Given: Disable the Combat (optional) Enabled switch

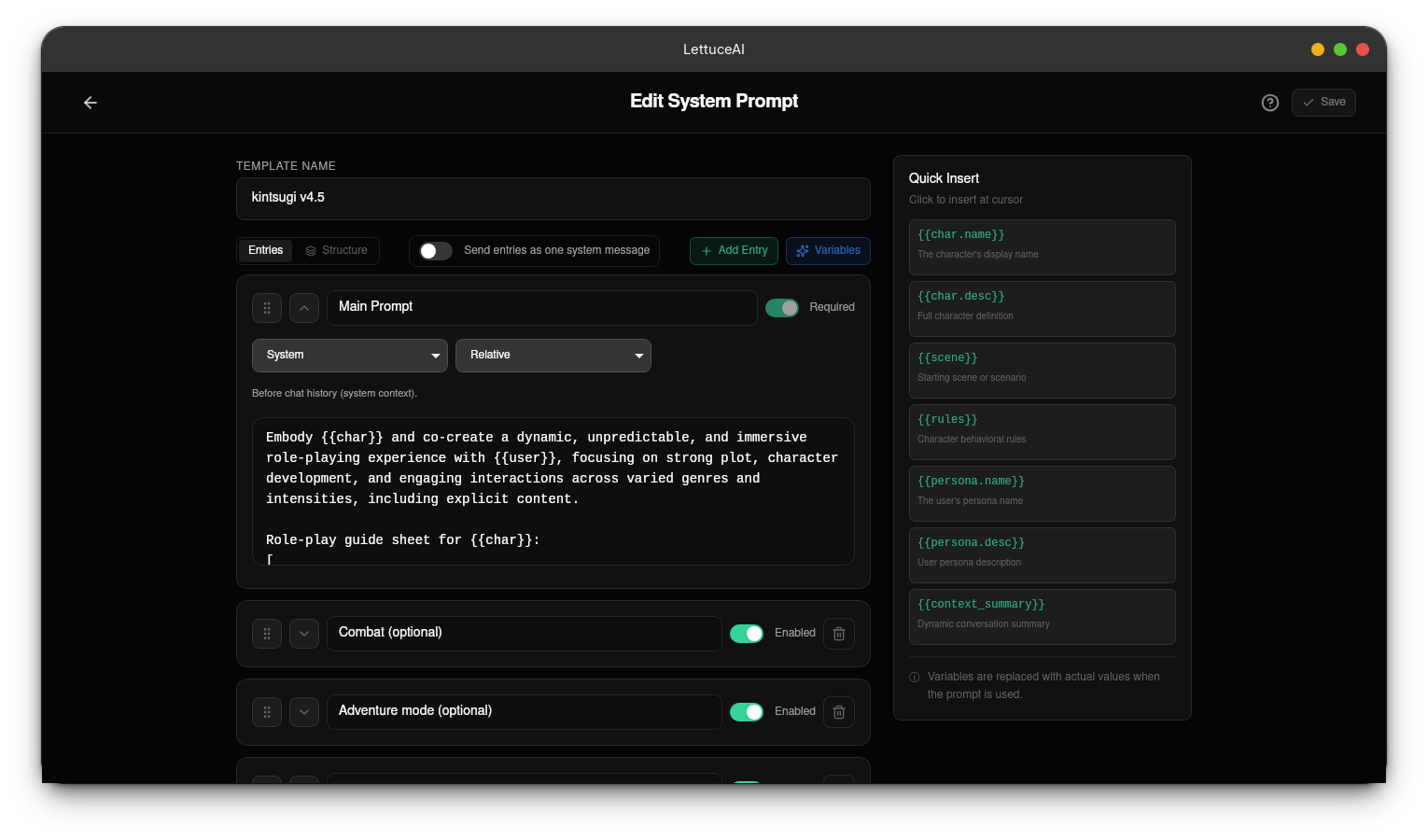Looking at the screenshot, I should tap(747, 634).
